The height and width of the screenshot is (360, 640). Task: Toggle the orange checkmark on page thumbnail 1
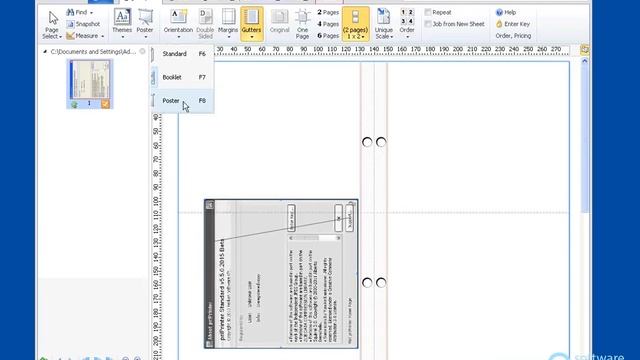pyautogui.click(x=105, y=104)
